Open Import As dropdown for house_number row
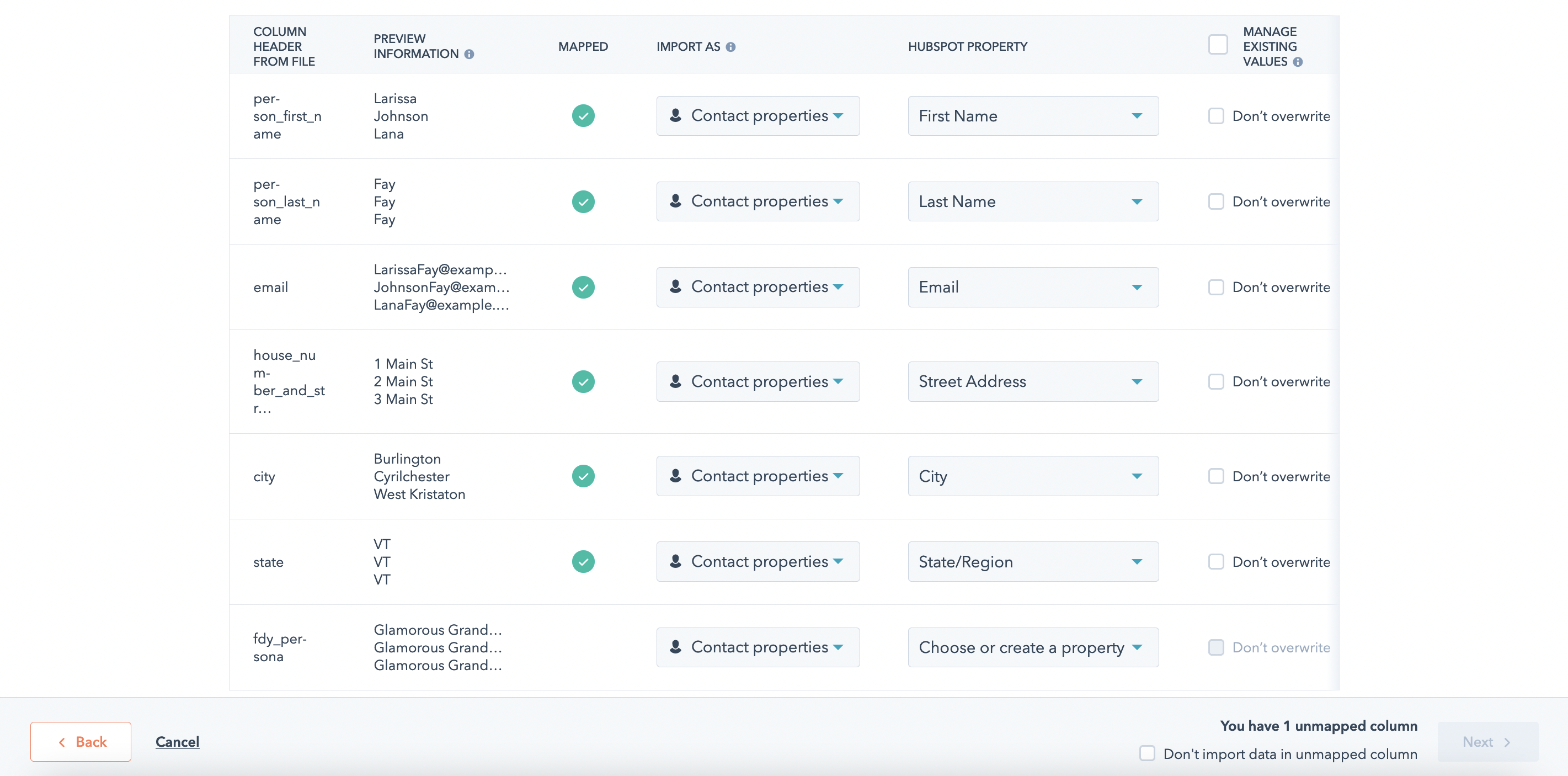Screen dimensions: 1568x776 coord(758,381)
